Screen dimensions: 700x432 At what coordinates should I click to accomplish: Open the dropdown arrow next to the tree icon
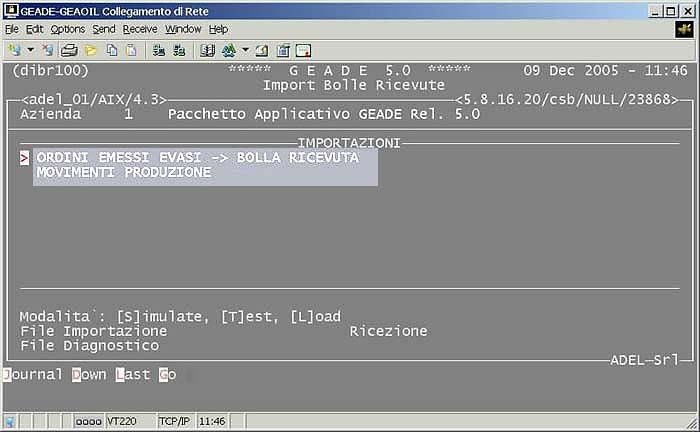point(246,49)
